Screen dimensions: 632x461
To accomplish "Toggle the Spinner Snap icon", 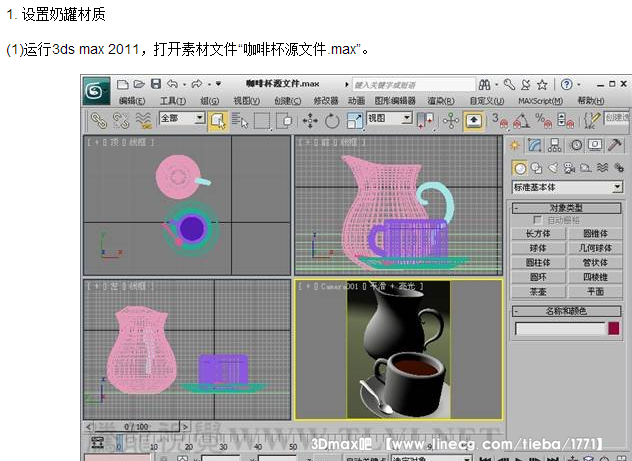I will tap(565, 120).
